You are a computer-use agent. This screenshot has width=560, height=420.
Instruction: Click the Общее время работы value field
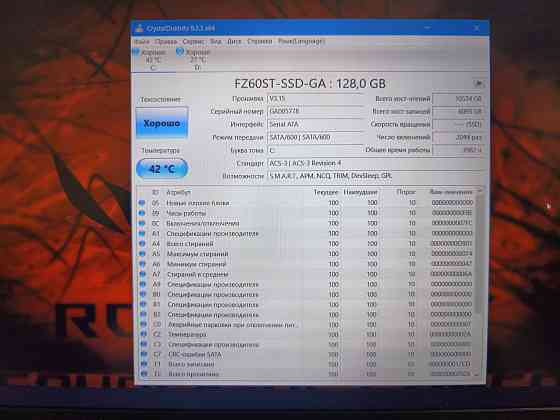(x=458, y=150)
